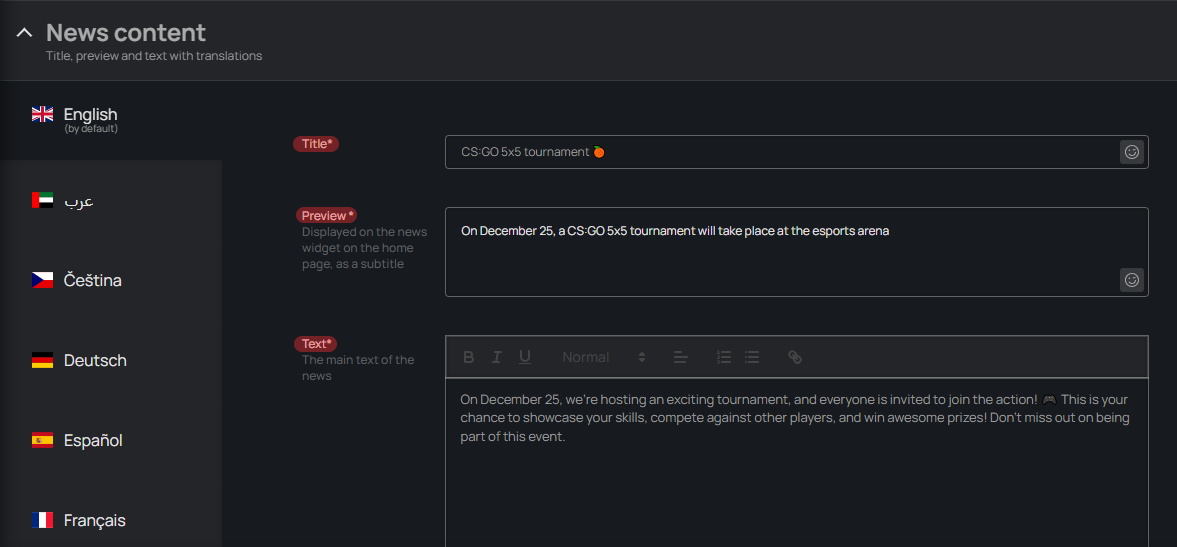Viewport: 1177px width, 547px height.
Task: Open emoji picker for Title field
Action: [1131, 152]
